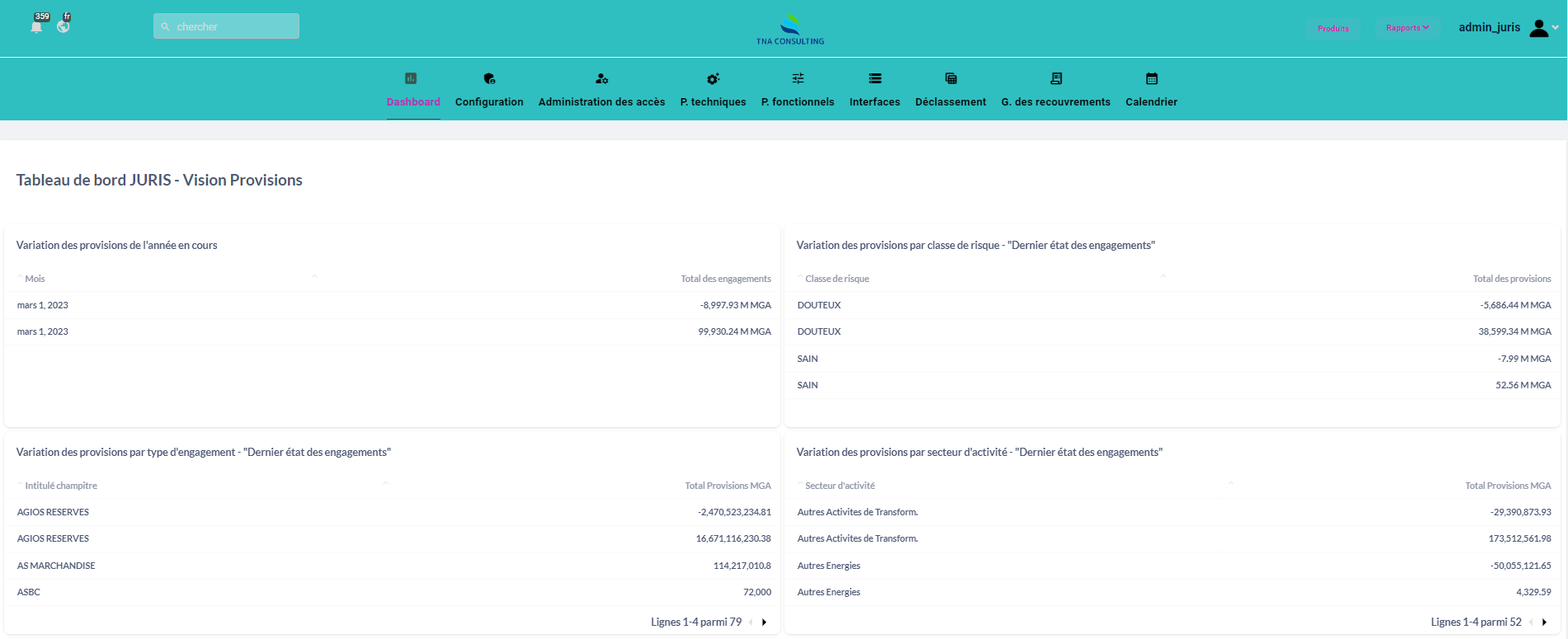
Task: Click the Déclassement icon
Action: [x=950, y=79]
